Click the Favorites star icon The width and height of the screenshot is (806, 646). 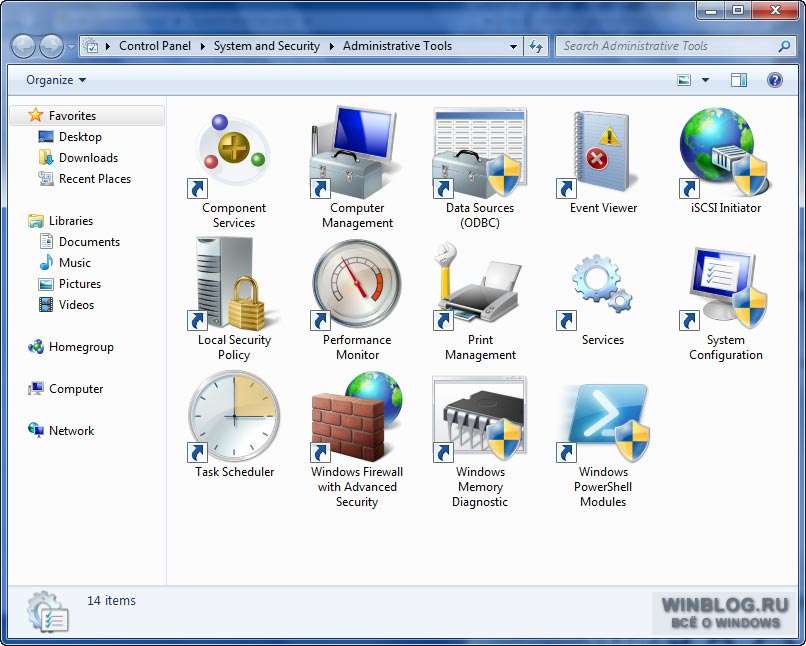[x=35, y=115]
